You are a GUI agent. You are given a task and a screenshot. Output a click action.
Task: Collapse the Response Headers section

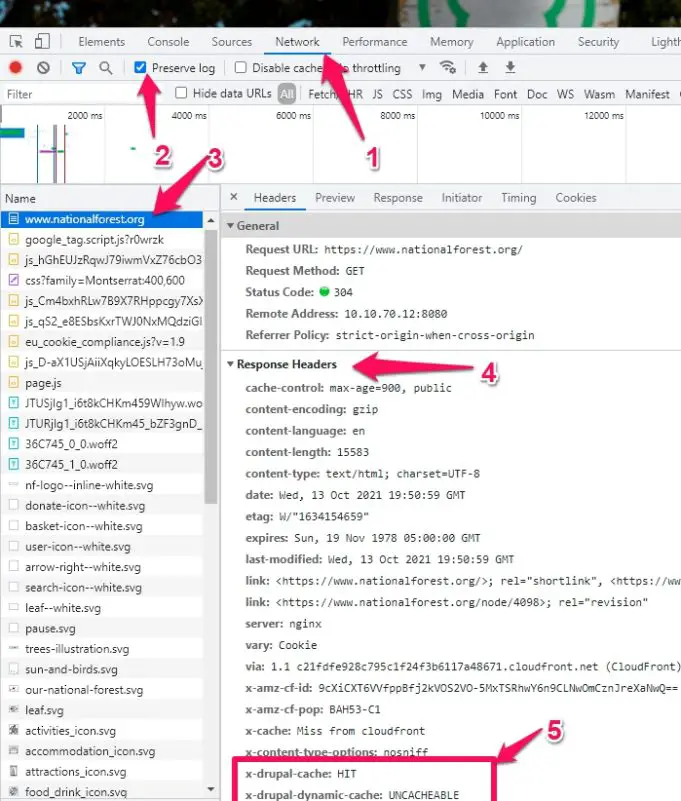[230, 364]
